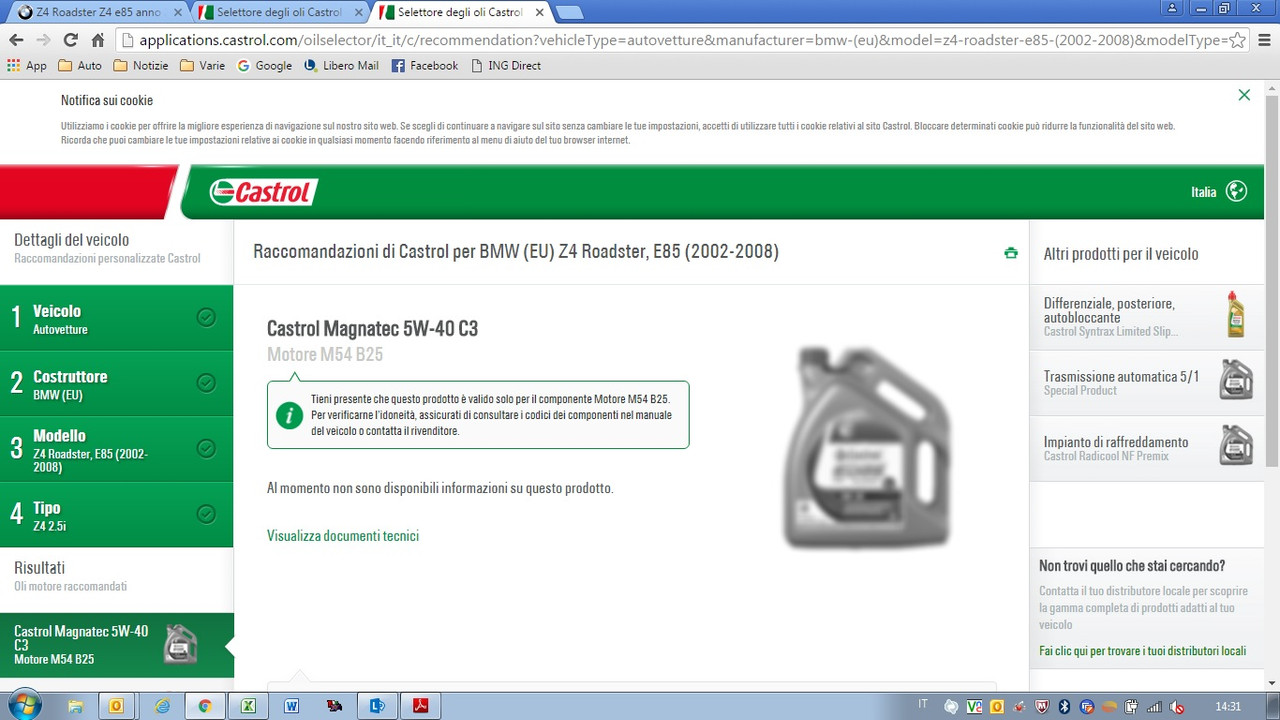Click the Castrol logo

coord(263,192)
